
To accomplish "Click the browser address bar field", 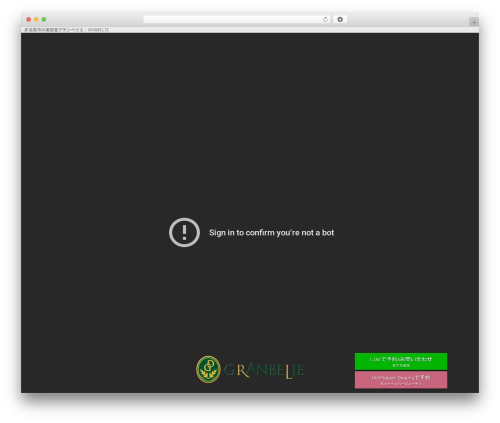I will tap(237, 19).
